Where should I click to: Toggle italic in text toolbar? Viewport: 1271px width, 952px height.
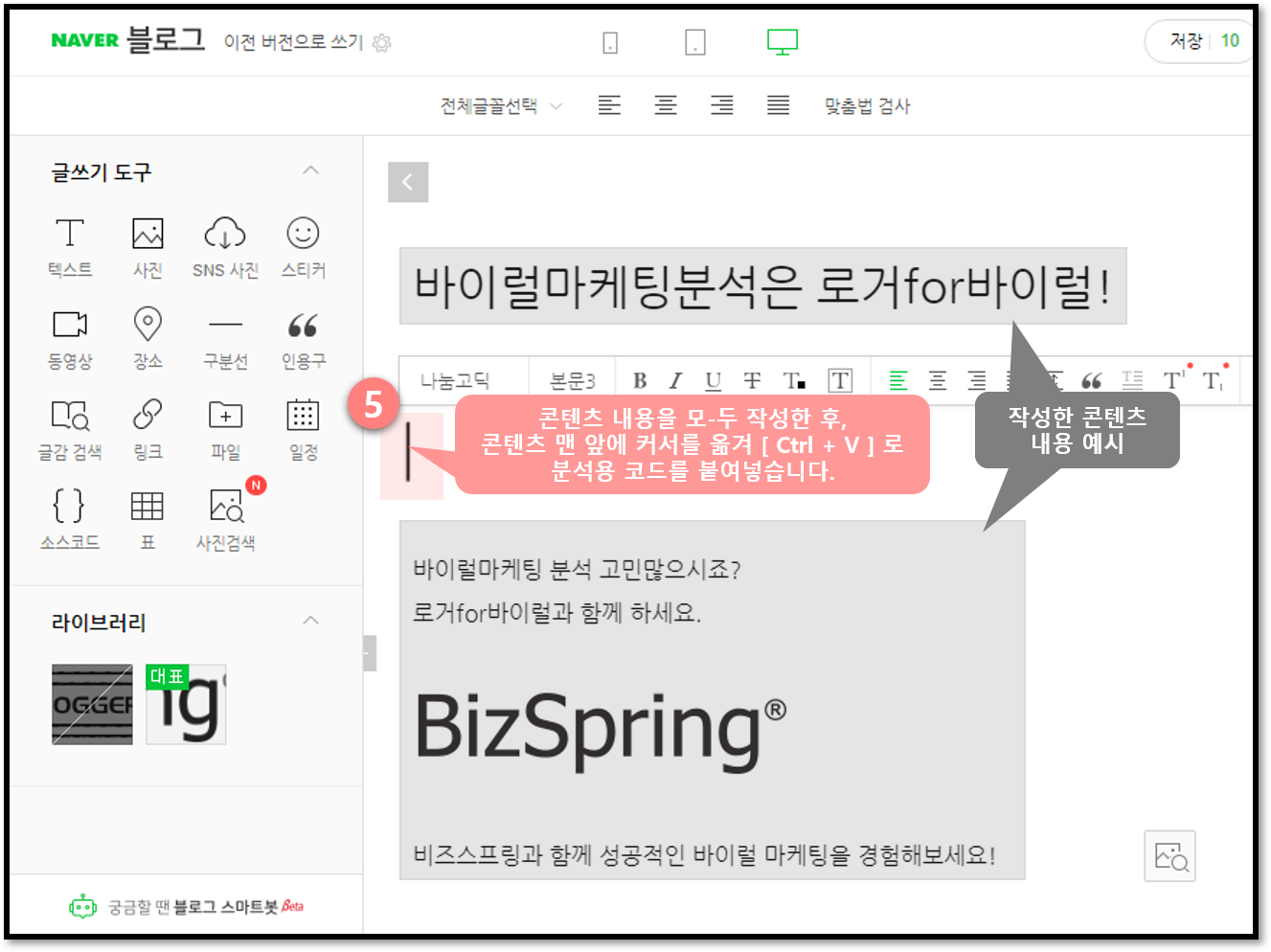coord(675,381)
